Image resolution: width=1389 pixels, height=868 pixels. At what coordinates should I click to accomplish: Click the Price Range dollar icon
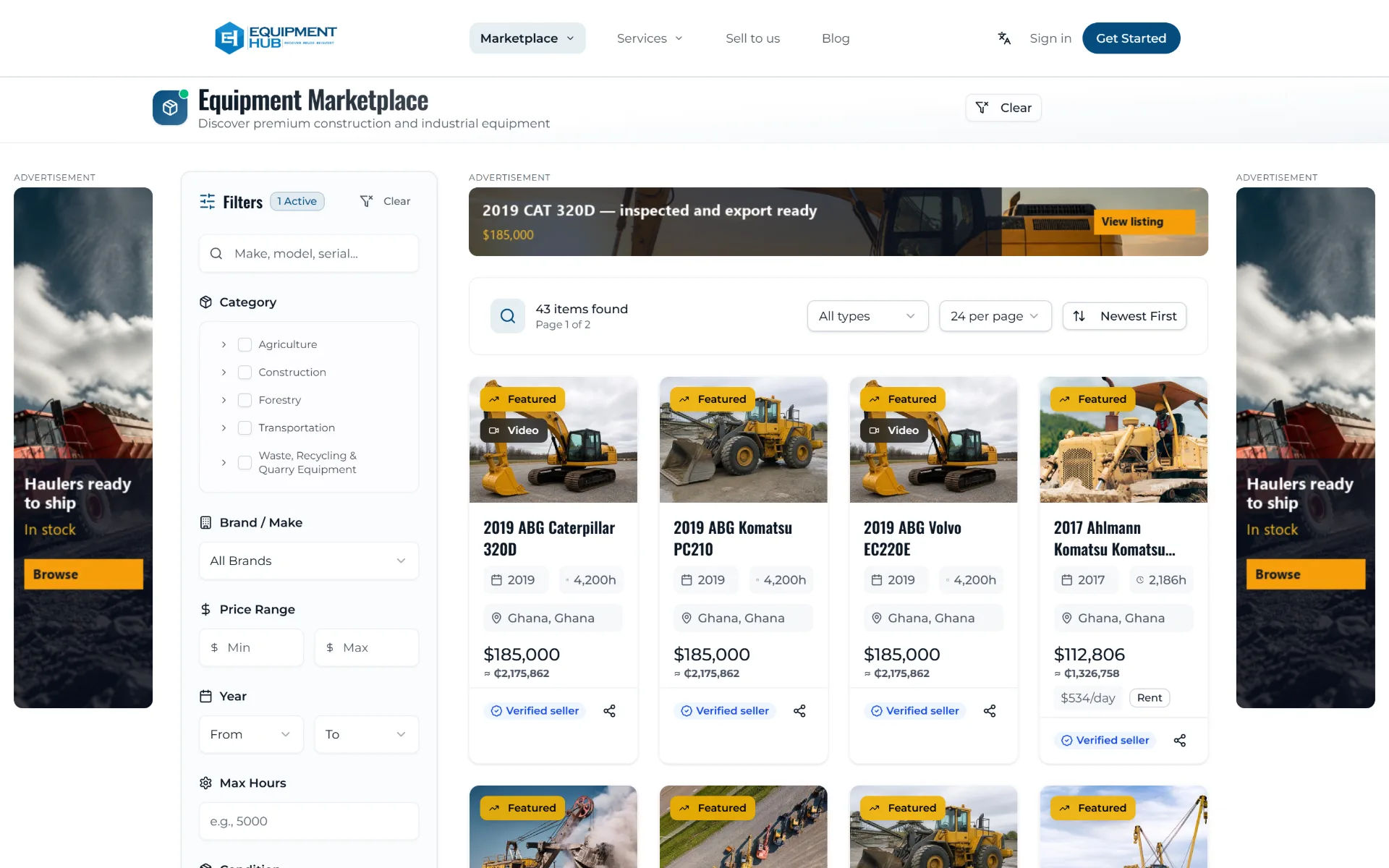206,609
